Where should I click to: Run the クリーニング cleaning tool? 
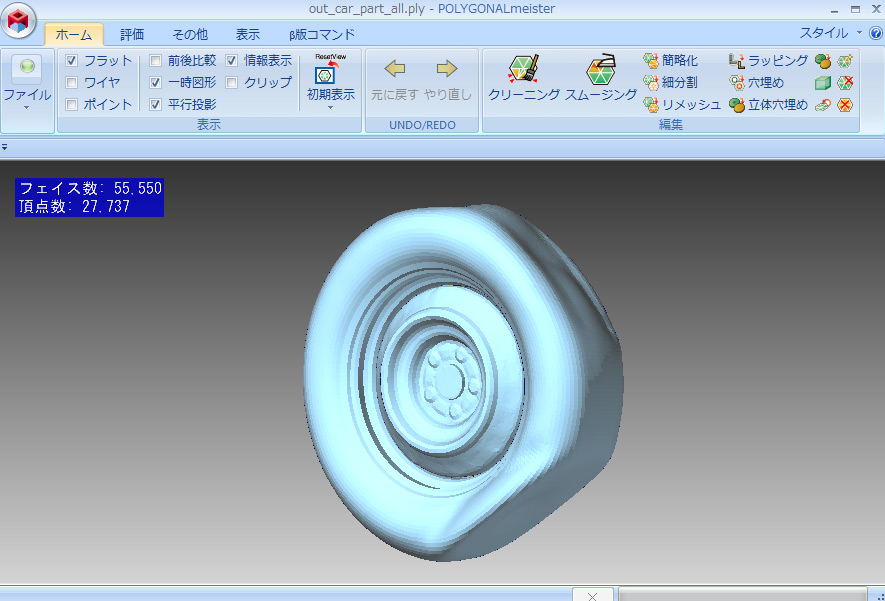(524, 78)
